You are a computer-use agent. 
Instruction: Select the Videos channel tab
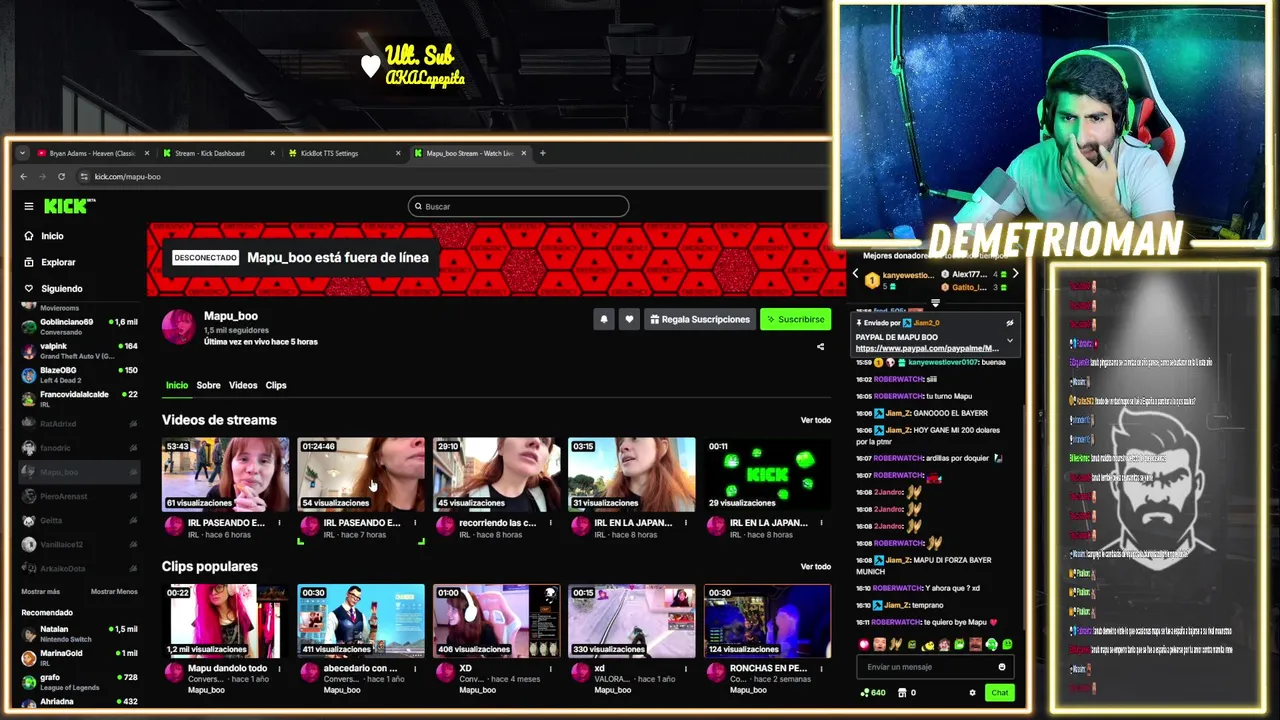(243, 385)
